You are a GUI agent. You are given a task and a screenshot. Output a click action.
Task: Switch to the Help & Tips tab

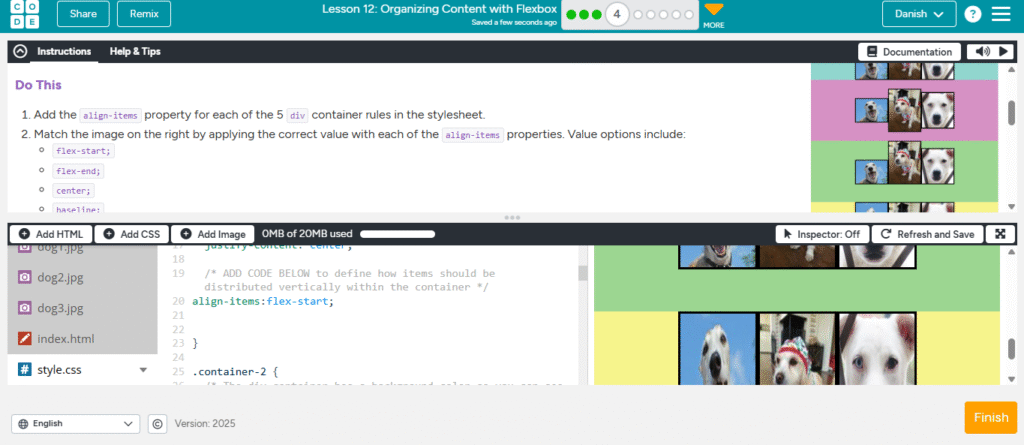point(135,52)
